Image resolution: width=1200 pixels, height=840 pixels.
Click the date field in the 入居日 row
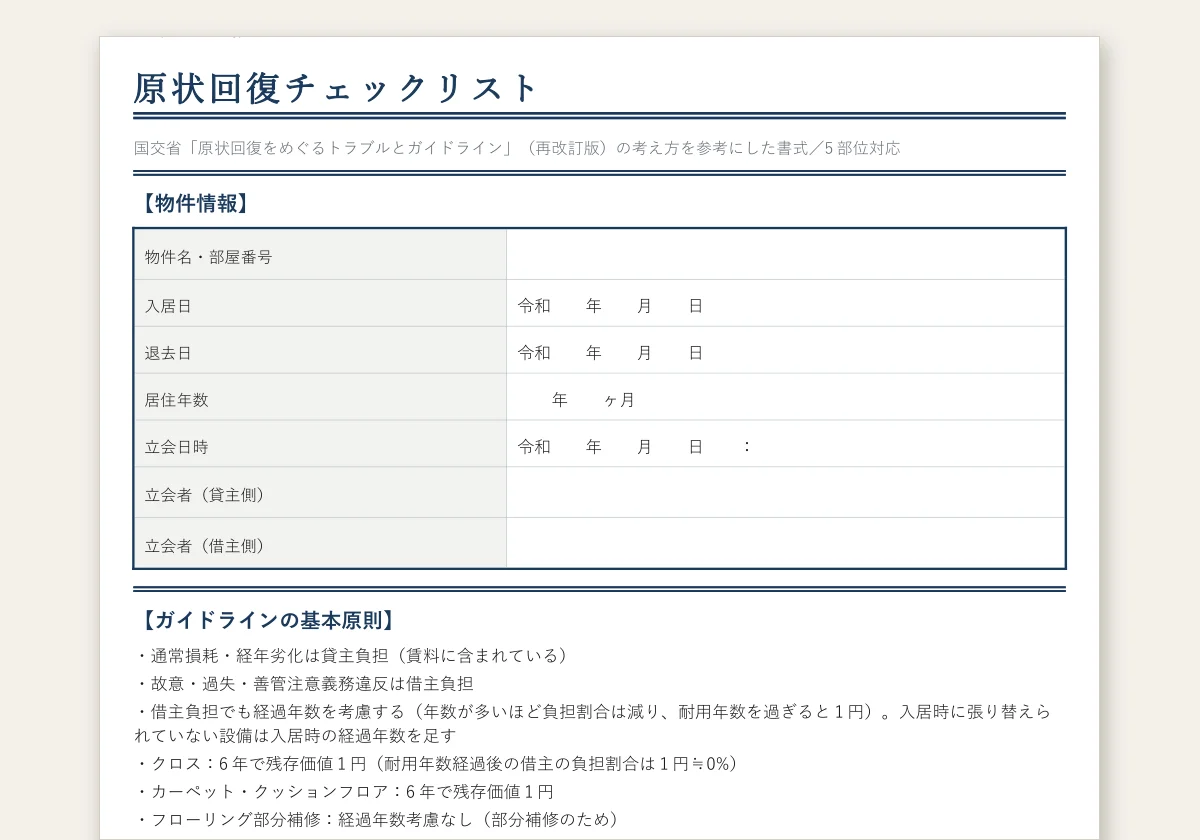pyautogui.click(x=785, y=304)
